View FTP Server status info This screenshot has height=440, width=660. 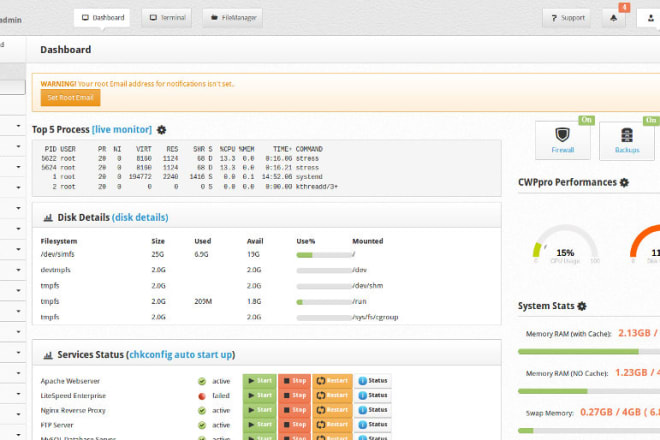pos(373,425)
